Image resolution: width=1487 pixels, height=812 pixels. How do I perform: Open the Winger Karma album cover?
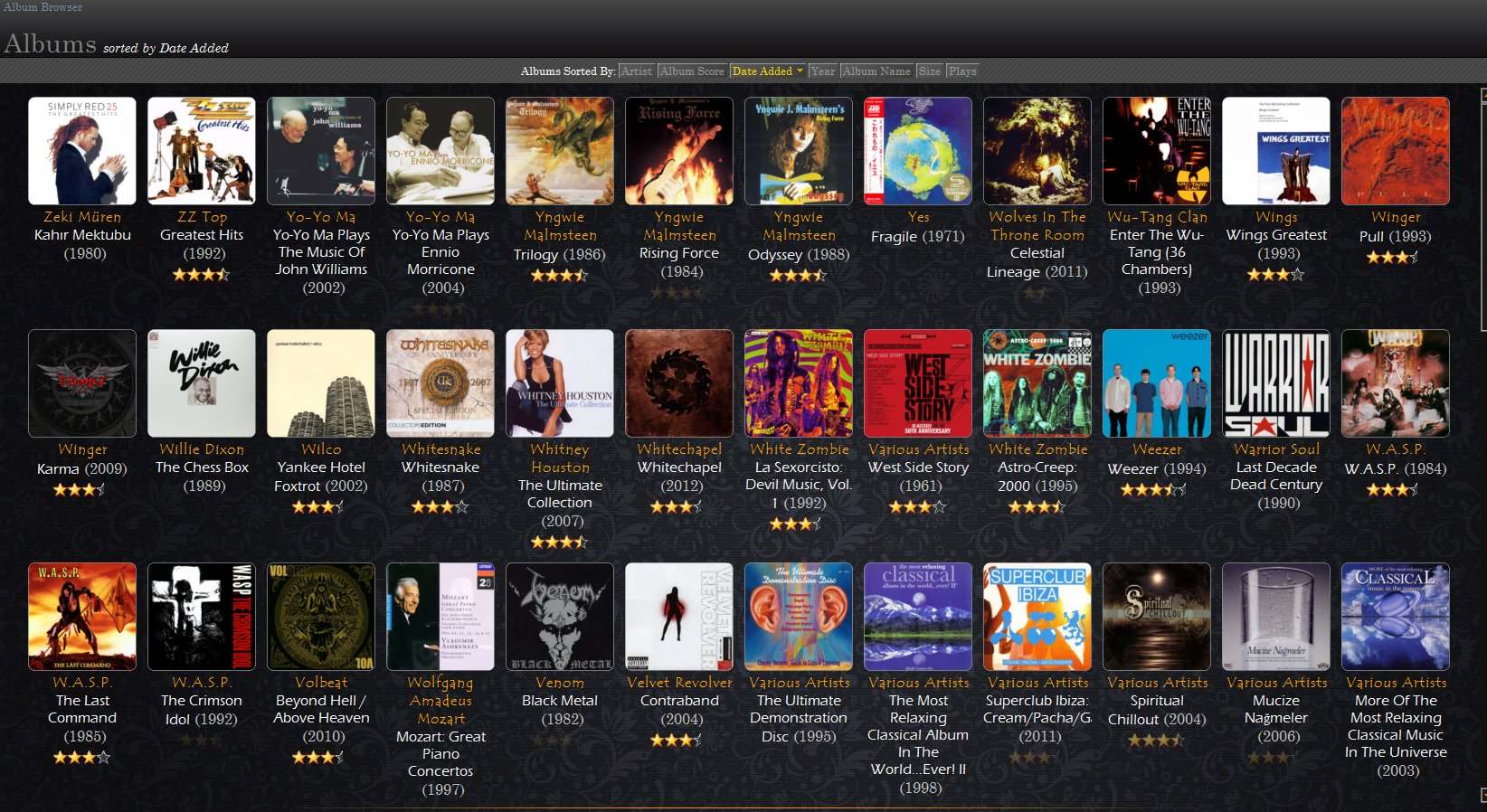82,383
